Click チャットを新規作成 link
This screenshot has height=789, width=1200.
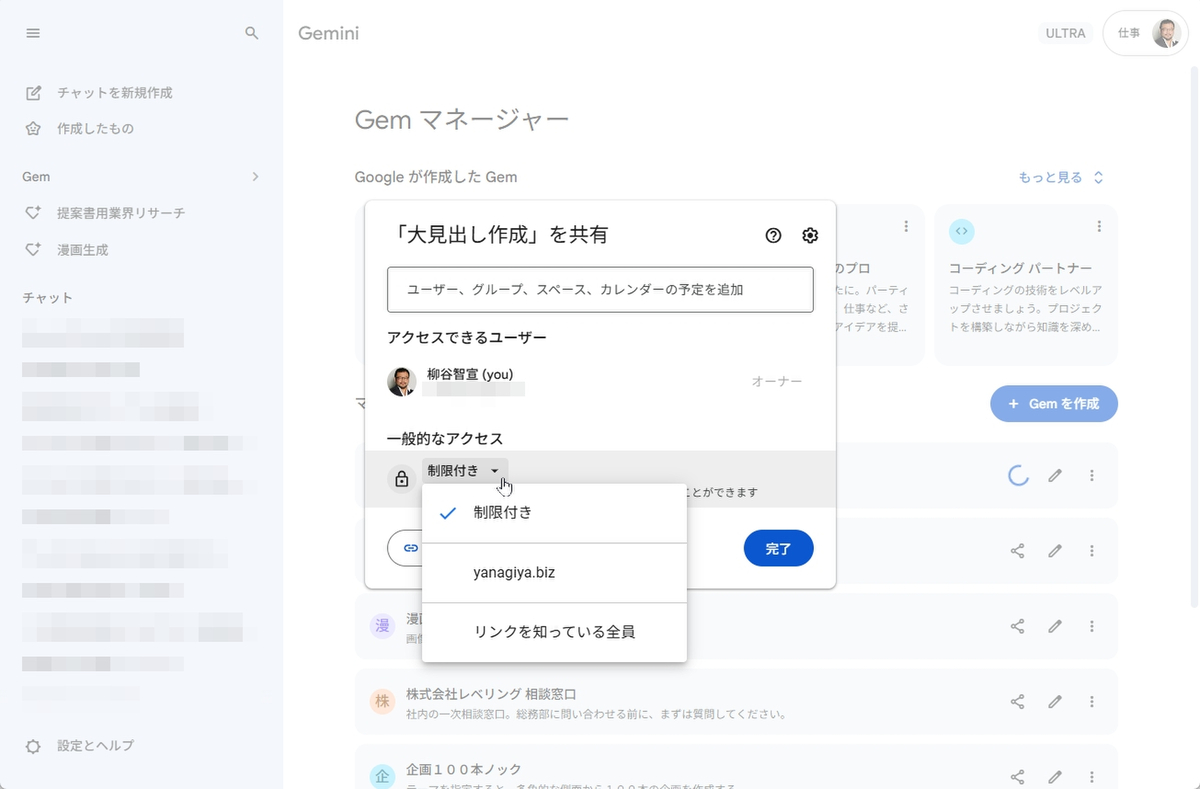pyautogui.click(x=115, y=93)
